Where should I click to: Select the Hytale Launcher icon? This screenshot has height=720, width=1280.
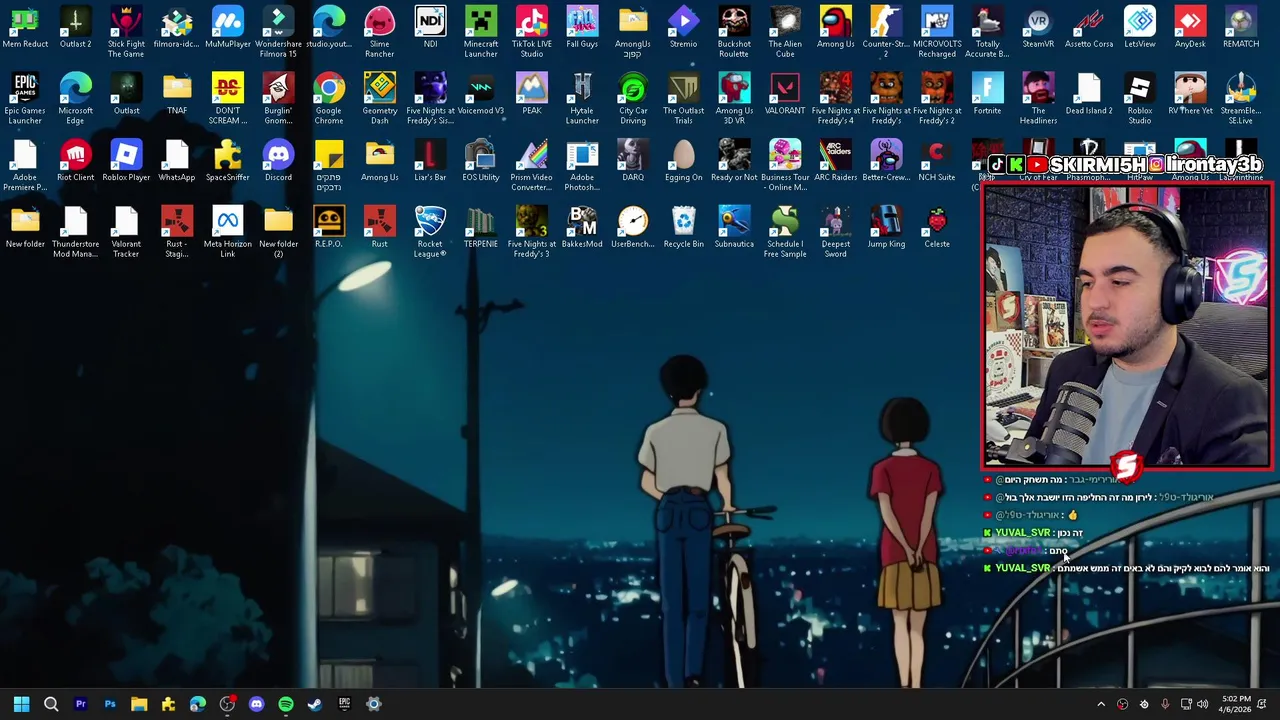pos(582,98)
